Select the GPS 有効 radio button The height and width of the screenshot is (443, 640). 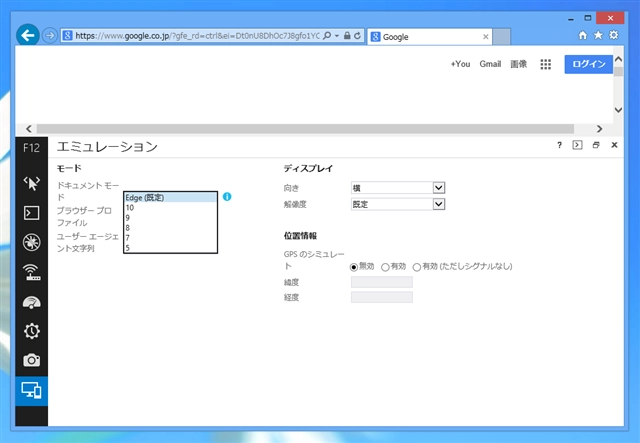(385, 267)
